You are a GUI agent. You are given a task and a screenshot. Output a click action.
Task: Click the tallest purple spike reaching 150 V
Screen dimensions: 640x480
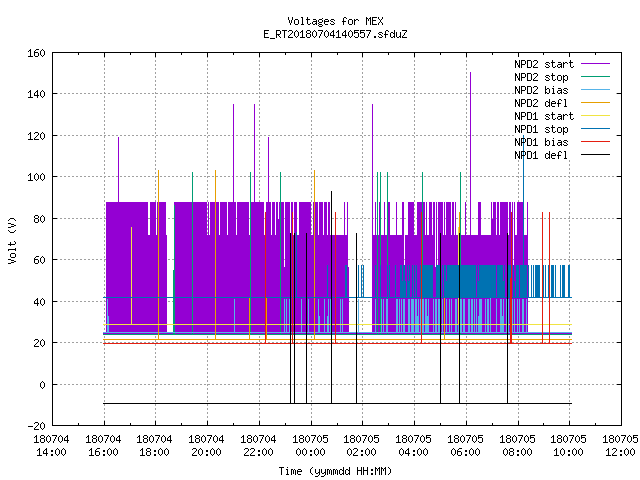tap(470, 136)
